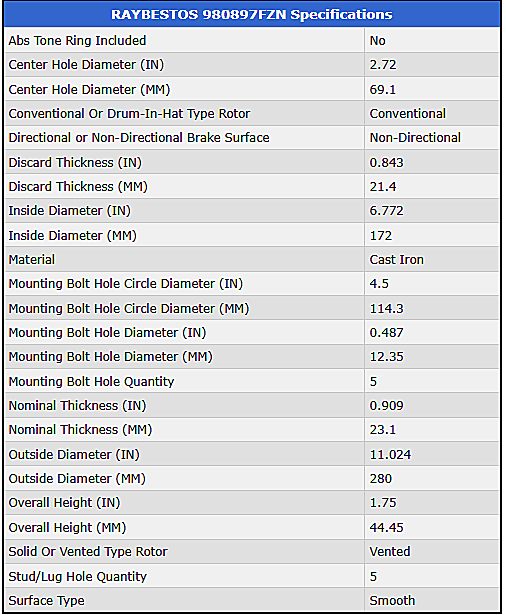Screen dimensions: 506x615
Task: Select the Non-Directional brake surface value
Action: click(x=415, y=138)
